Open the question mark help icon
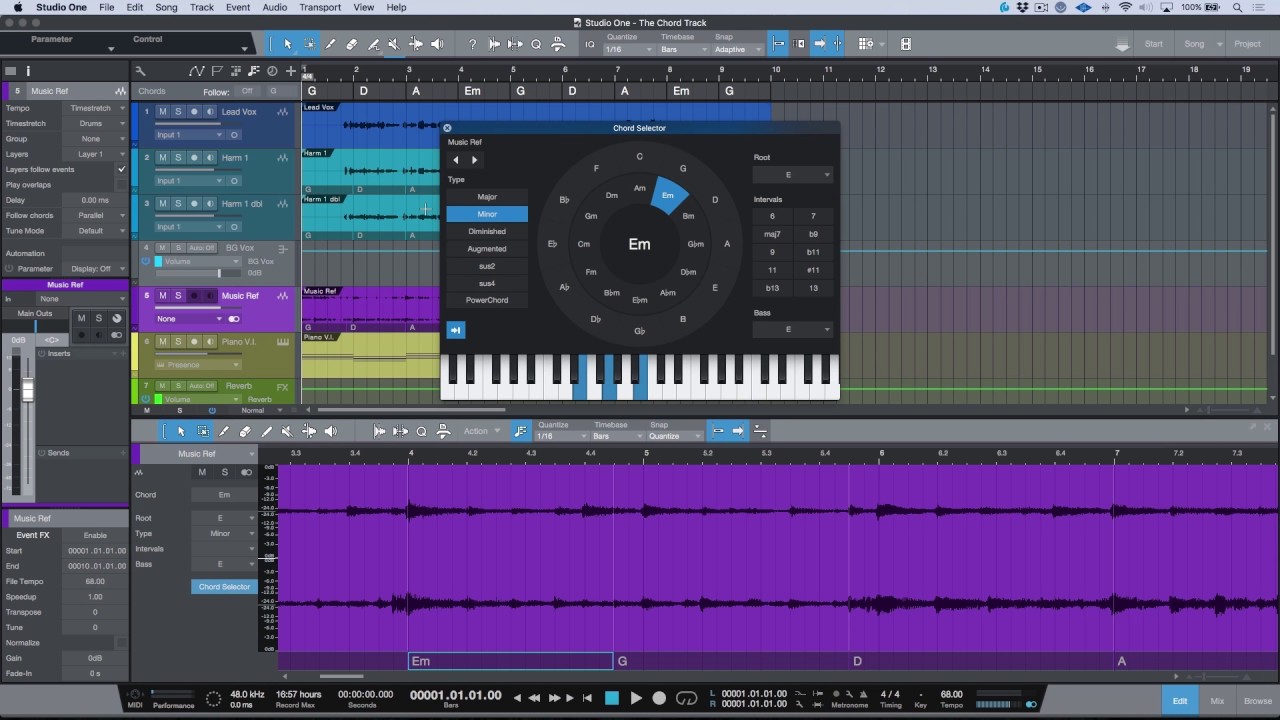Screen dimensions: 1280x720 (x=472, y=44)
